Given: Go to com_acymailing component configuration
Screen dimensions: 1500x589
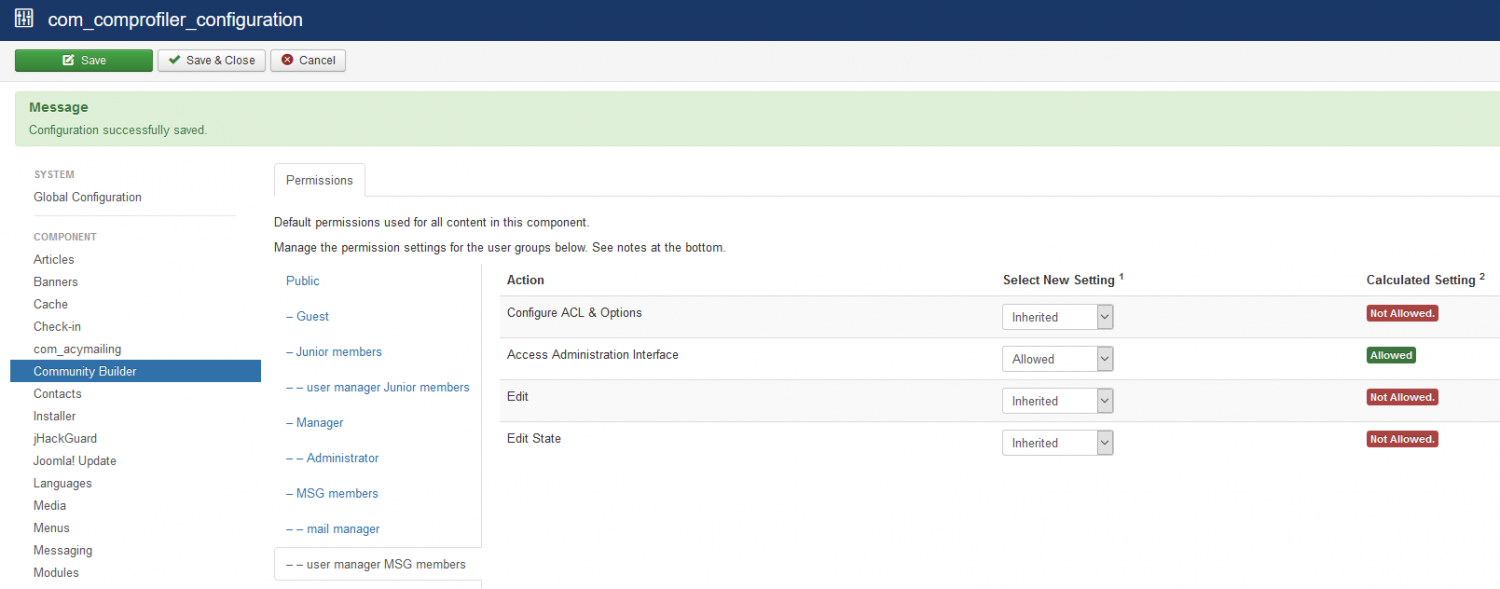Looking at the screenshot, I should coord(77,349).
